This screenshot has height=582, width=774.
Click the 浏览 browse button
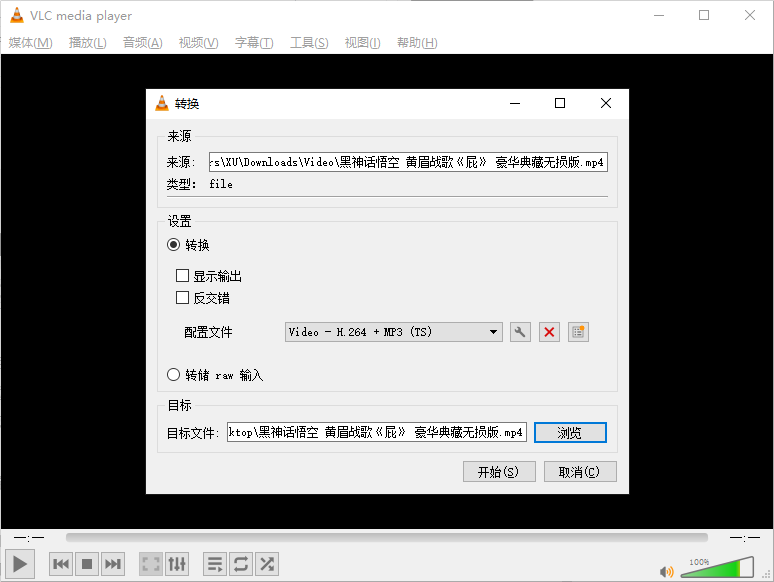coord(570,432)
